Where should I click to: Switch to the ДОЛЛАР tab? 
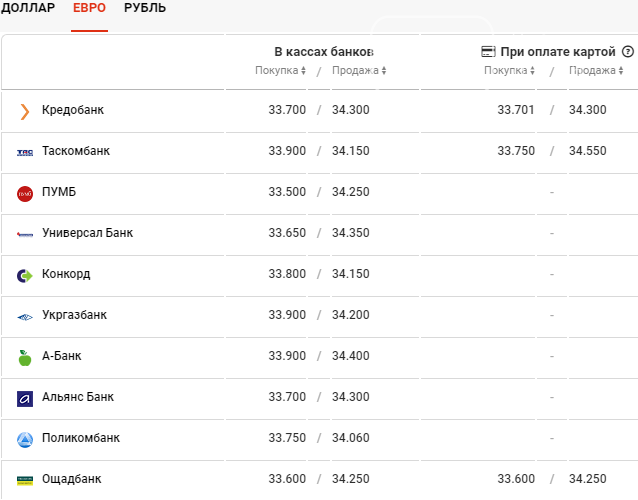[28, 8]
